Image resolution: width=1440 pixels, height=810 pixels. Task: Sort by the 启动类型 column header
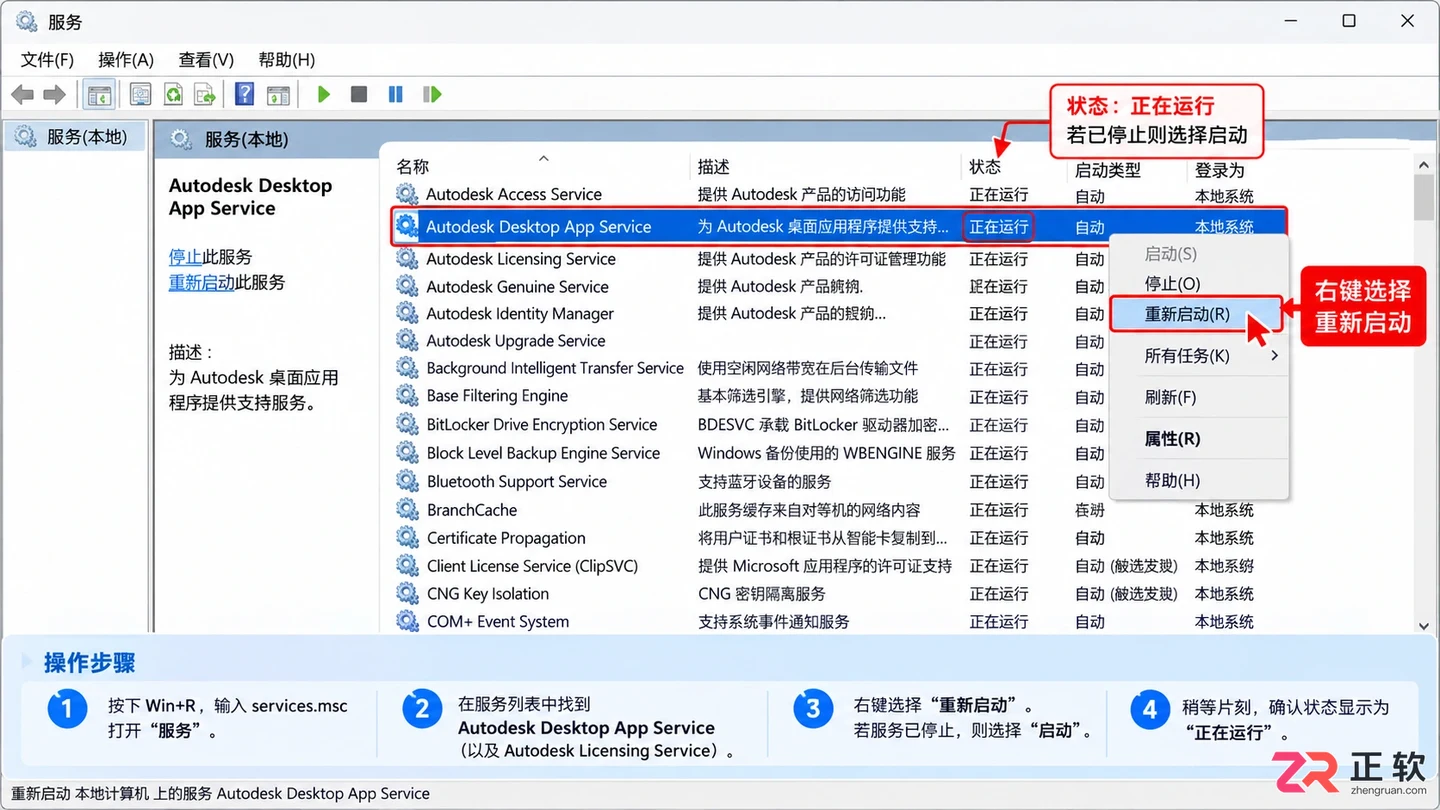pyautogui.click(x=1108, y=170)
